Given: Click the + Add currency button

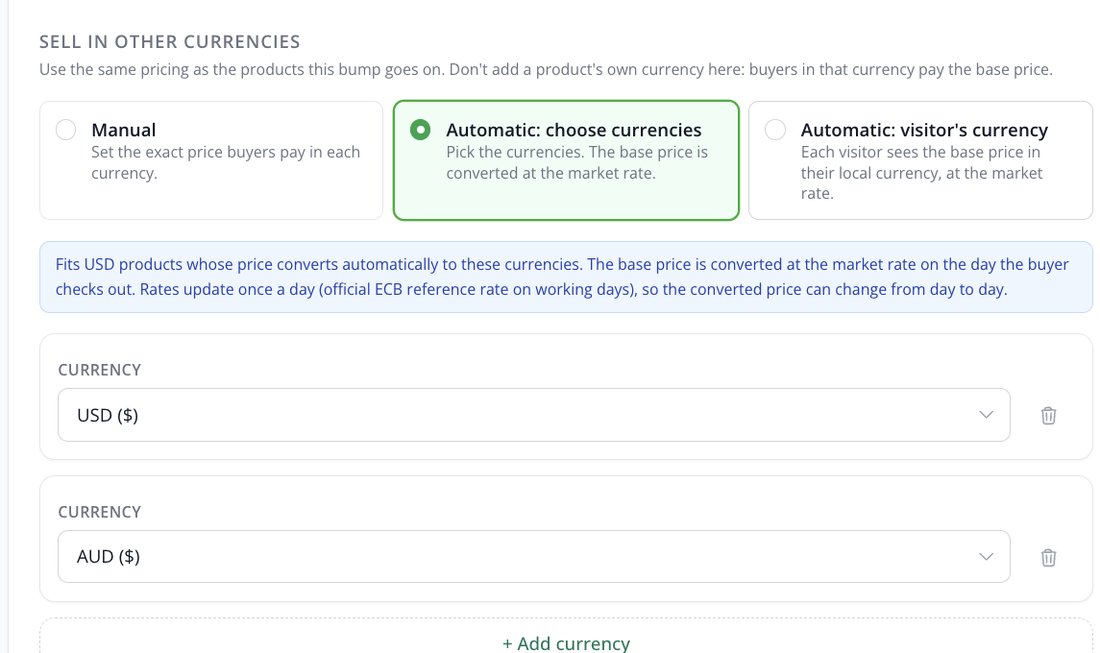Looking at the screenshot, I should (x=566, y=642).
